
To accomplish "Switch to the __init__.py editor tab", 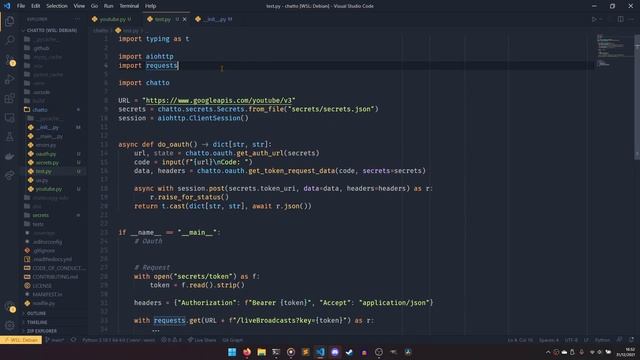I will click(x=215, y=19).
